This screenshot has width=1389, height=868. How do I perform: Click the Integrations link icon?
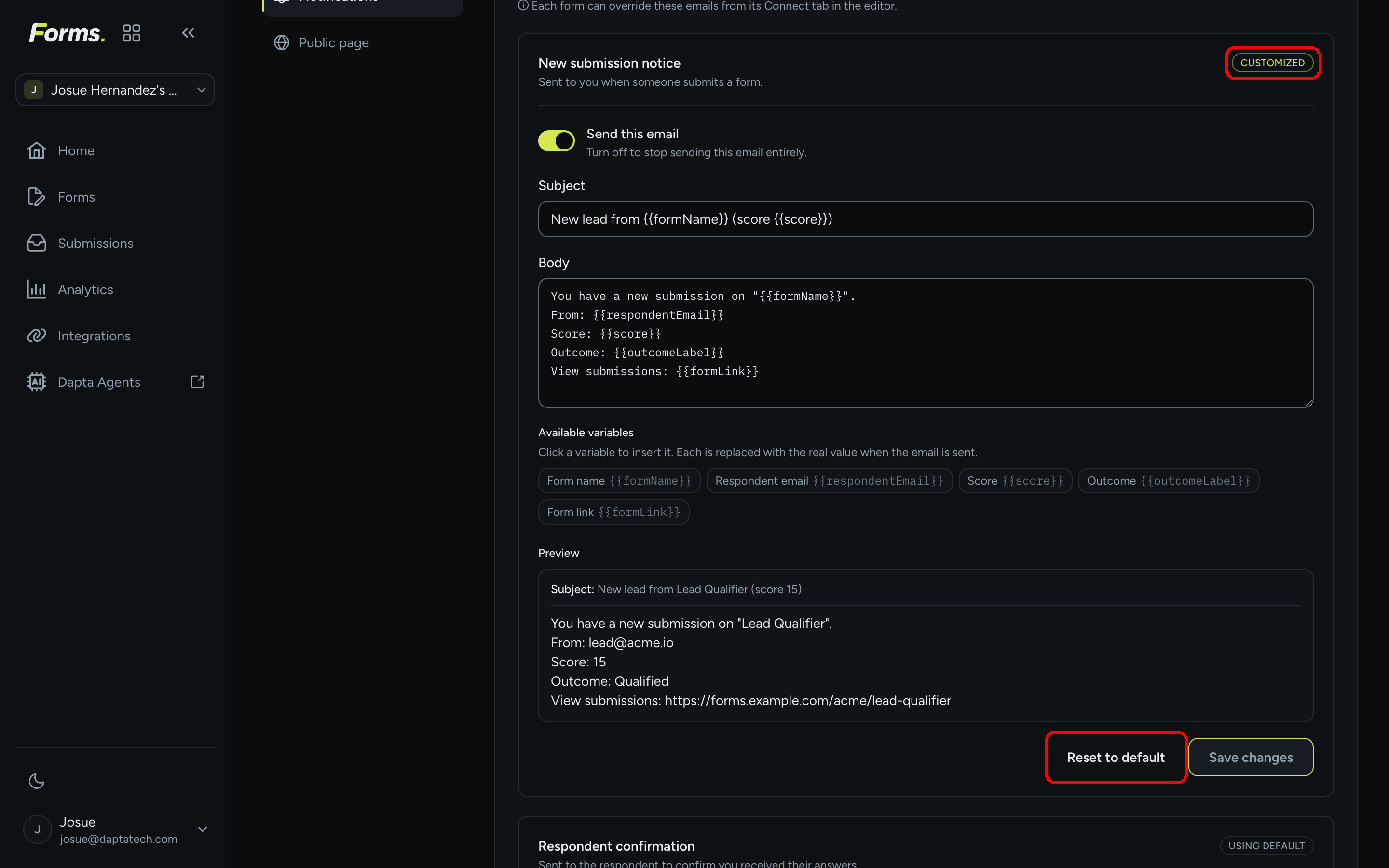(37, 336)
